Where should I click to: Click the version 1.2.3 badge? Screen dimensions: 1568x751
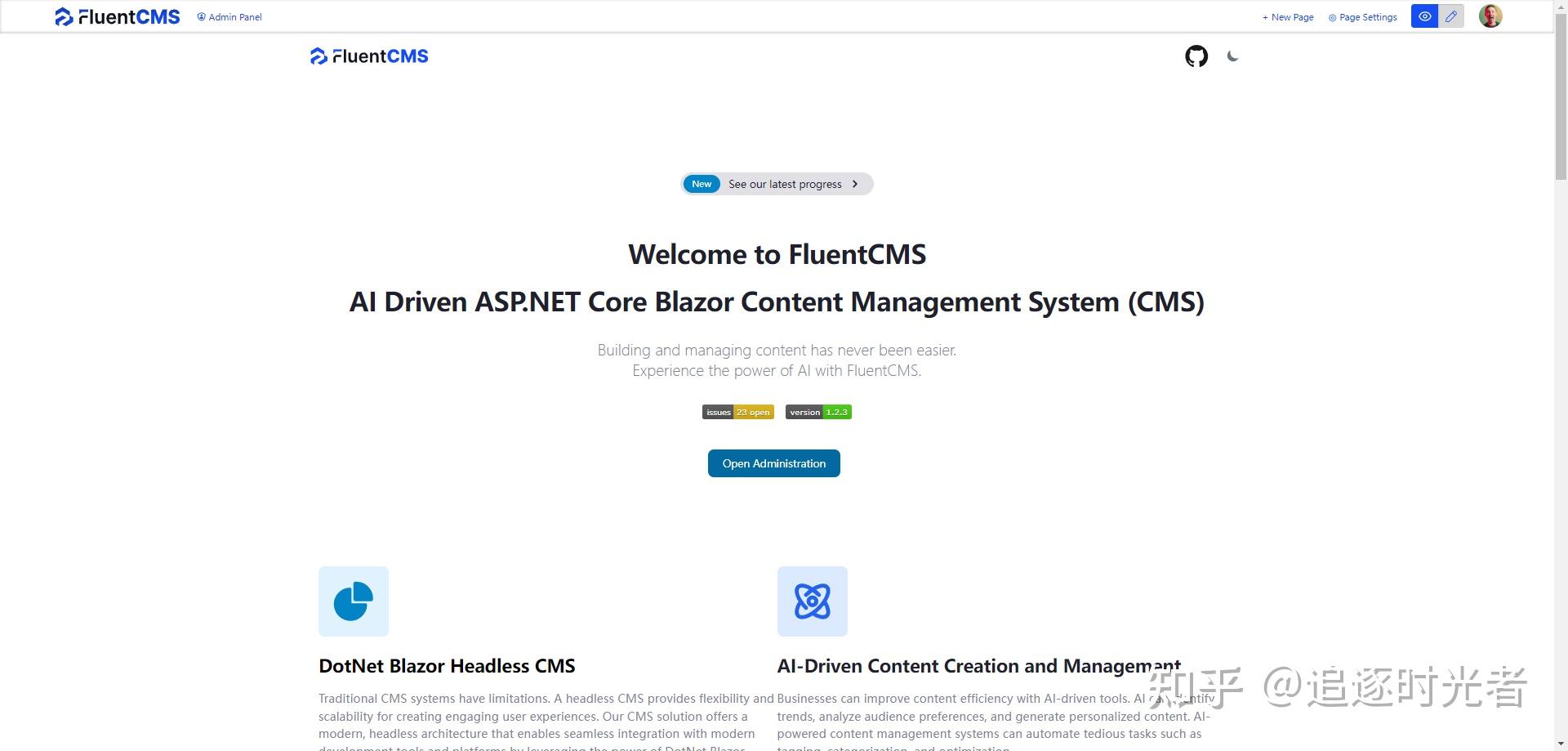[818, 412]
